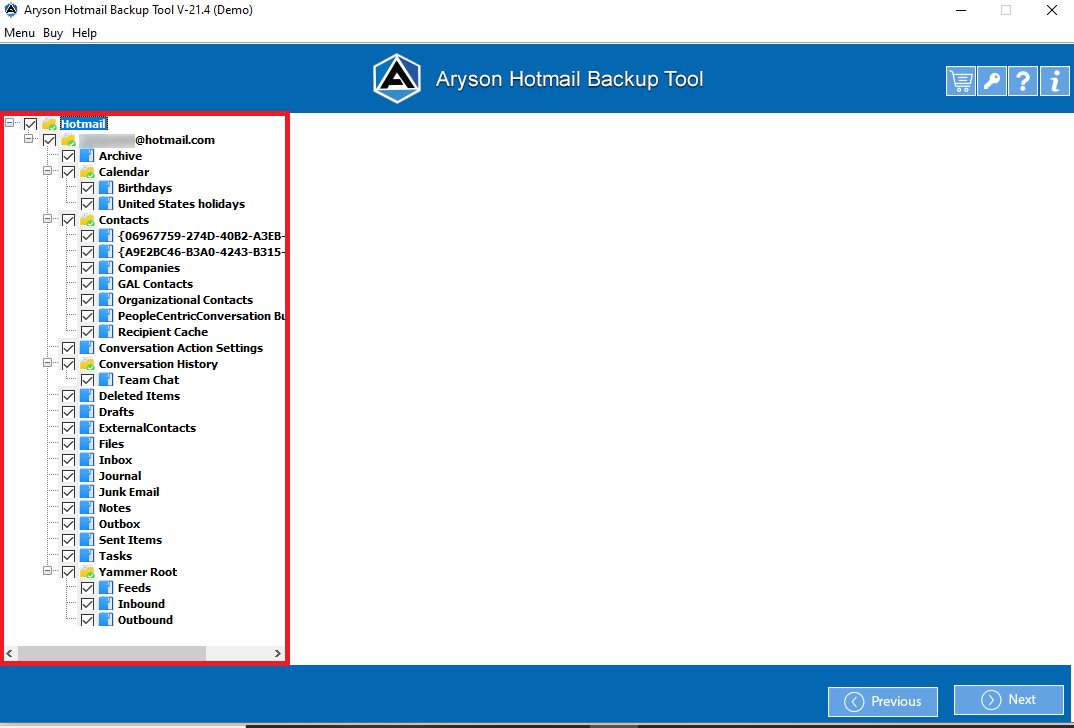The width and height of the screenshot is (1074, 728).
Task: Click the Deleted Items folder icon
Action: [x=87, y=396]
